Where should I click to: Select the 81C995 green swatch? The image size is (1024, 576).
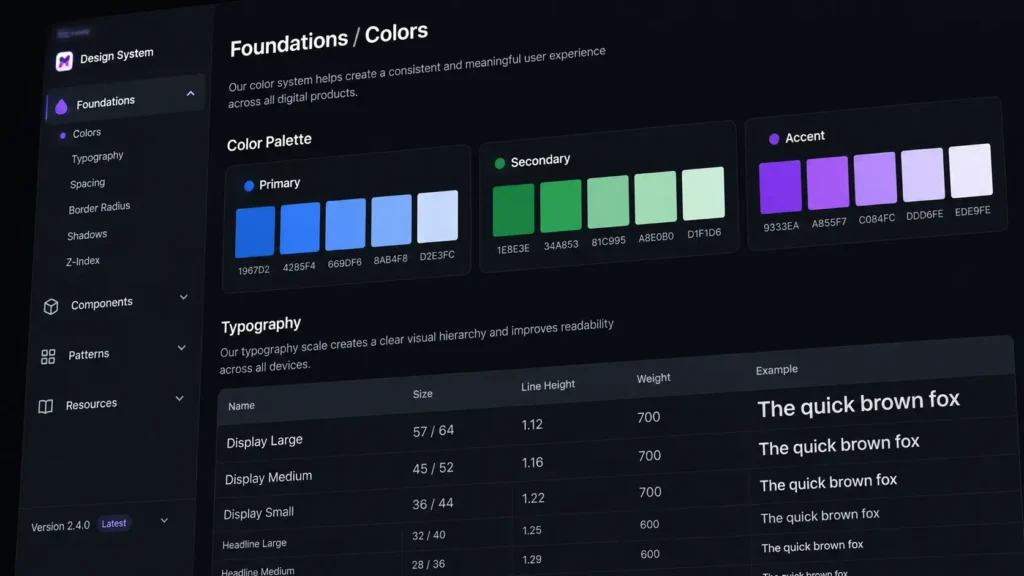point(608,202)
